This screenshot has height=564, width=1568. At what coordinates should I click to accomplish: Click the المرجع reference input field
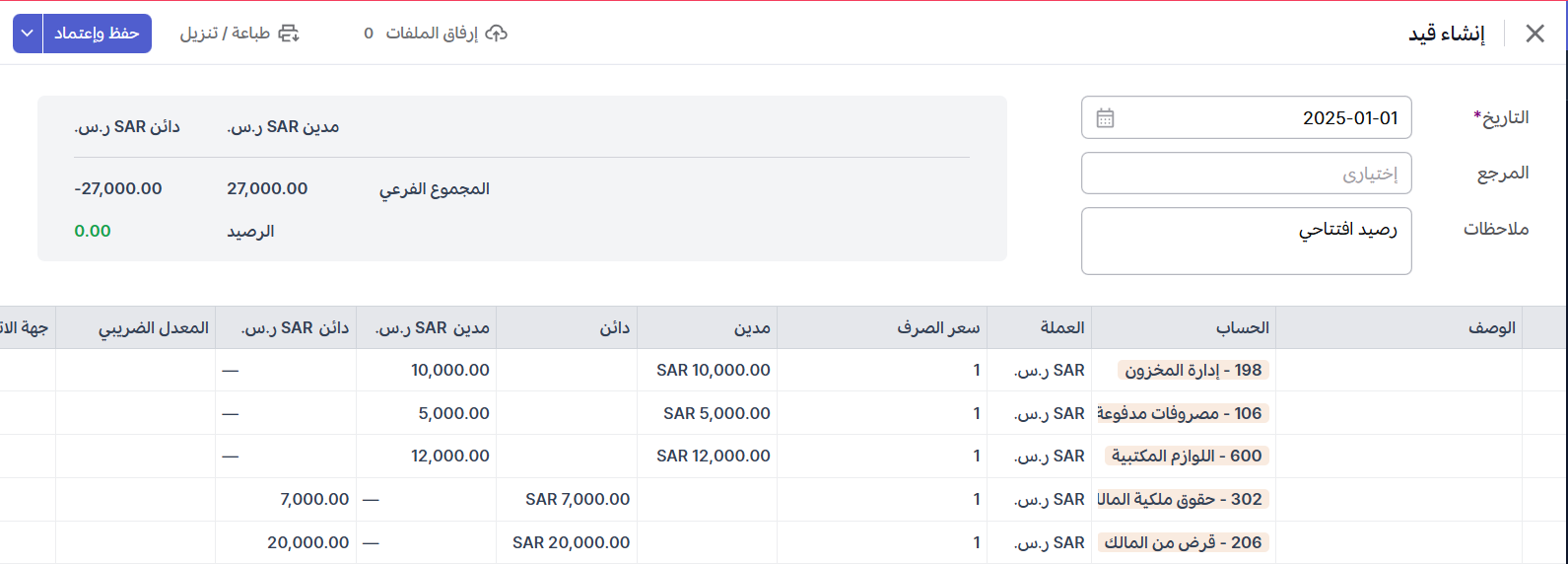(1246, 174)
